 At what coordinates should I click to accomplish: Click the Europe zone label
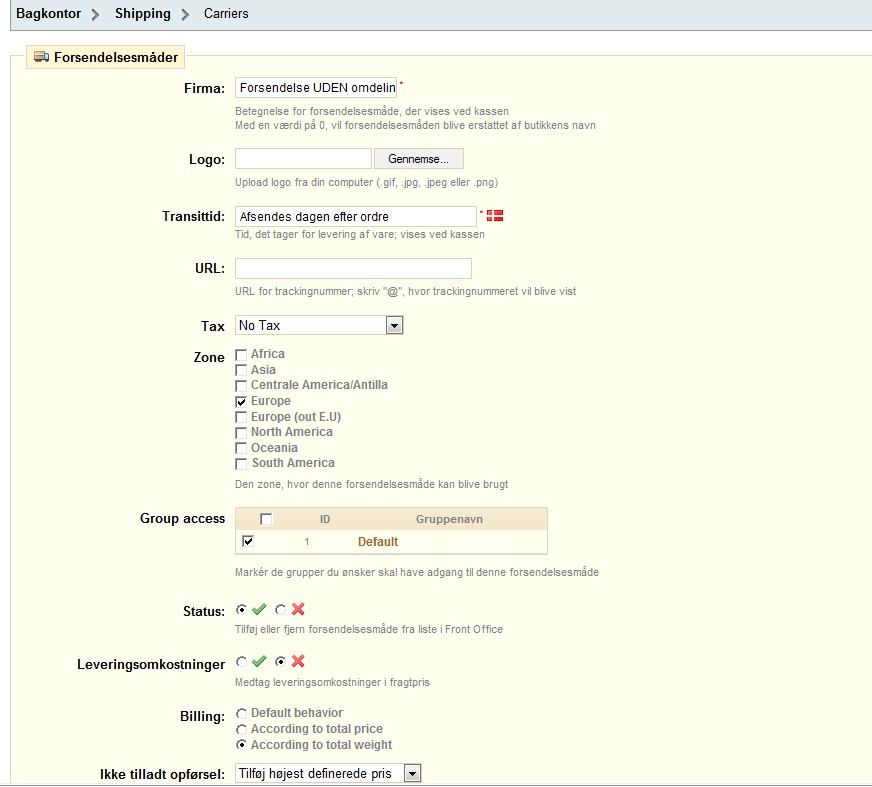click(271, 401)
